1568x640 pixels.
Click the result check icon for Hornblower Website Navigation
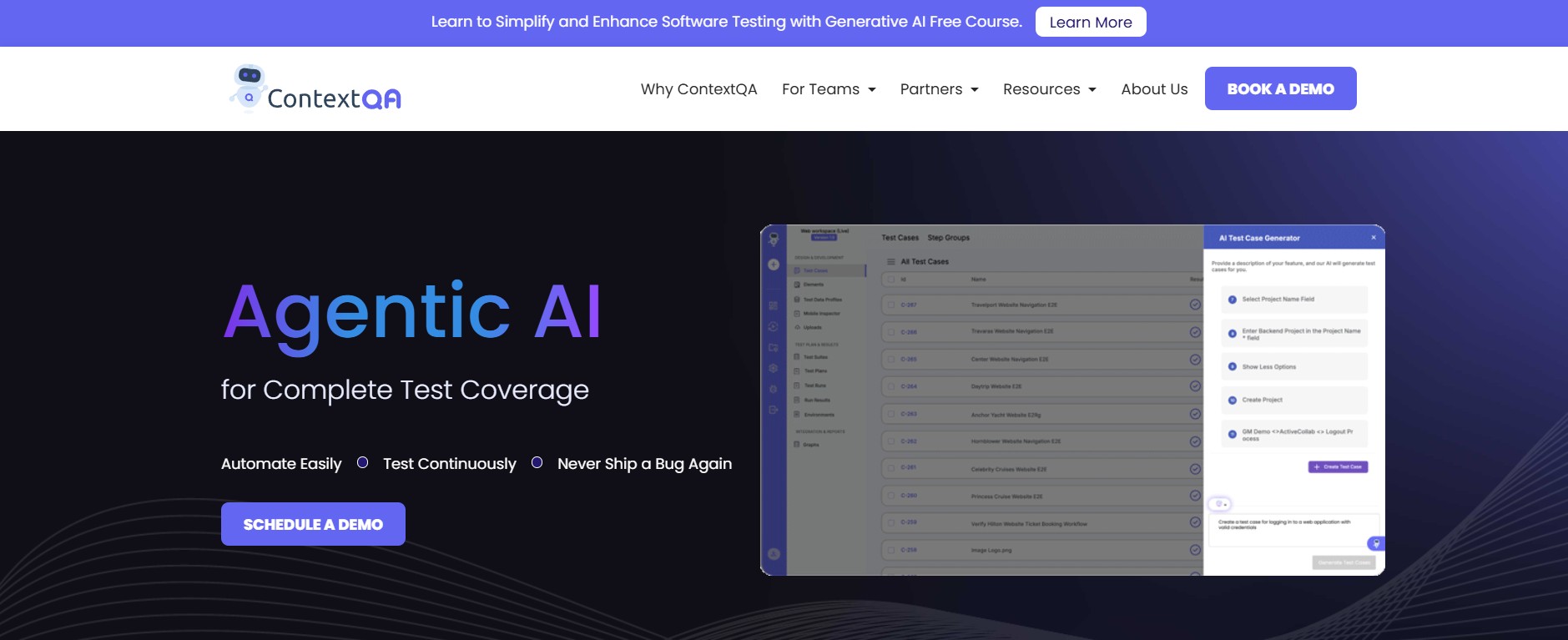click(1195, 441)
